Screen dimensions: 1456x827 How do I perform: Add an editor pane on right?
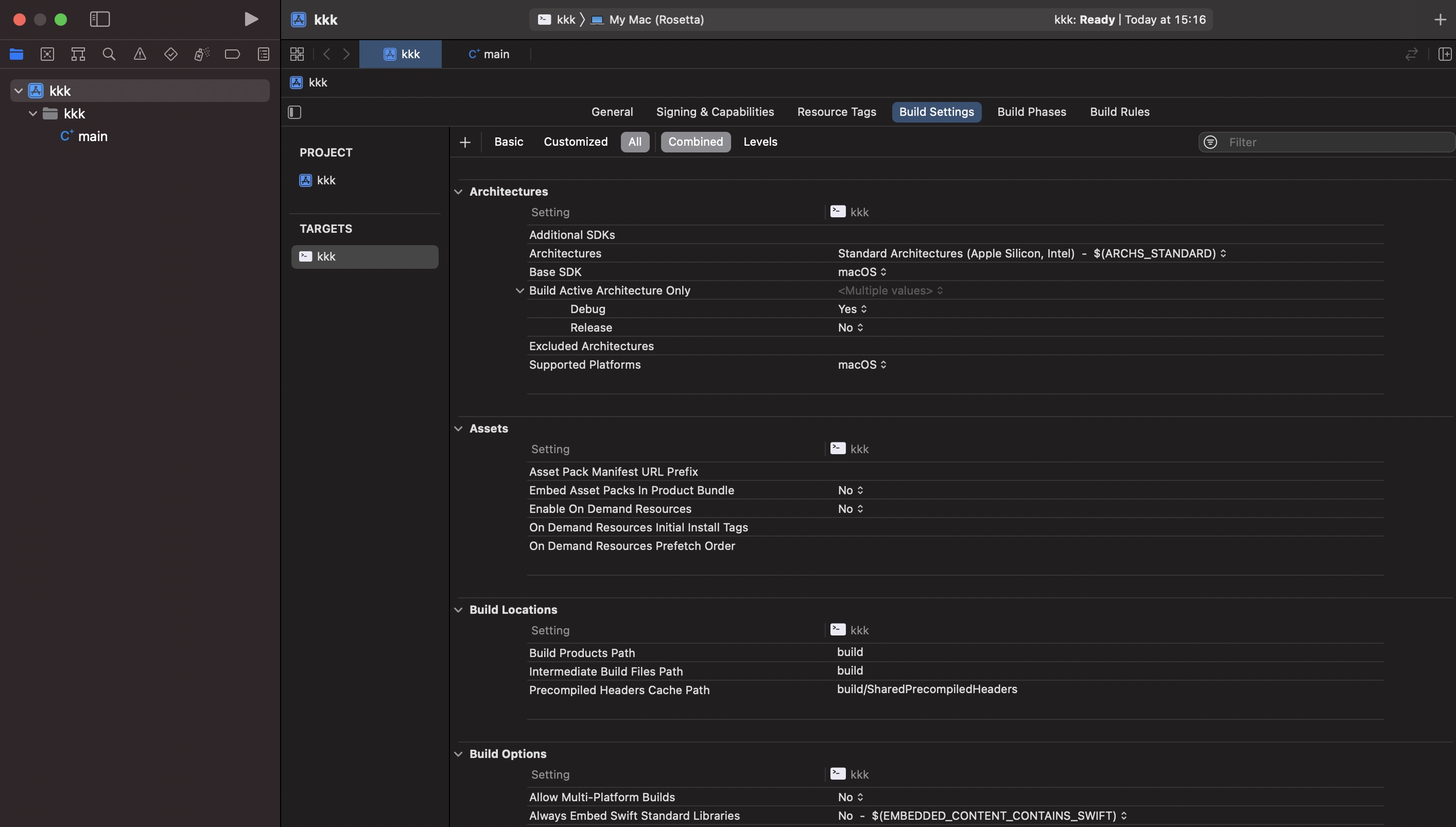[1444, 54]
